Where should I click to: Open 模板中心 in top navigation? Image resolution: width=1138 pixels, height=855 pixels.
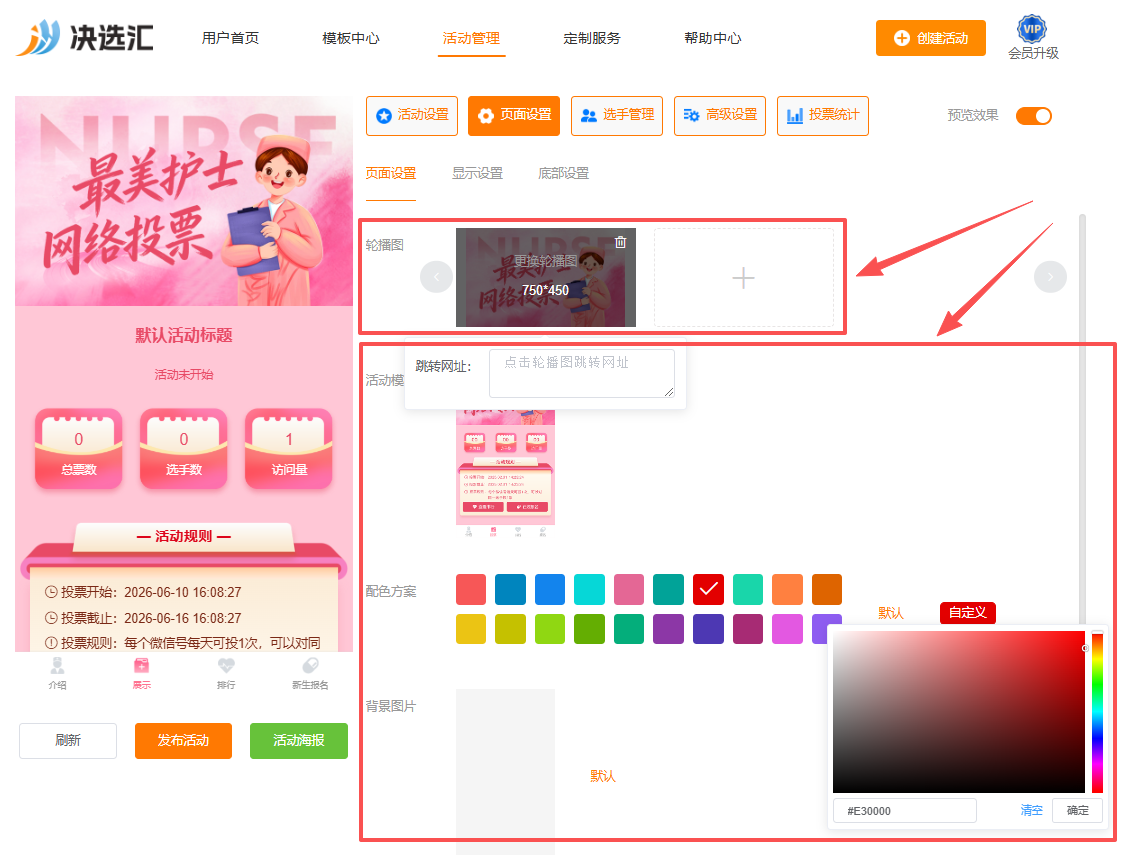click(351, 38)
